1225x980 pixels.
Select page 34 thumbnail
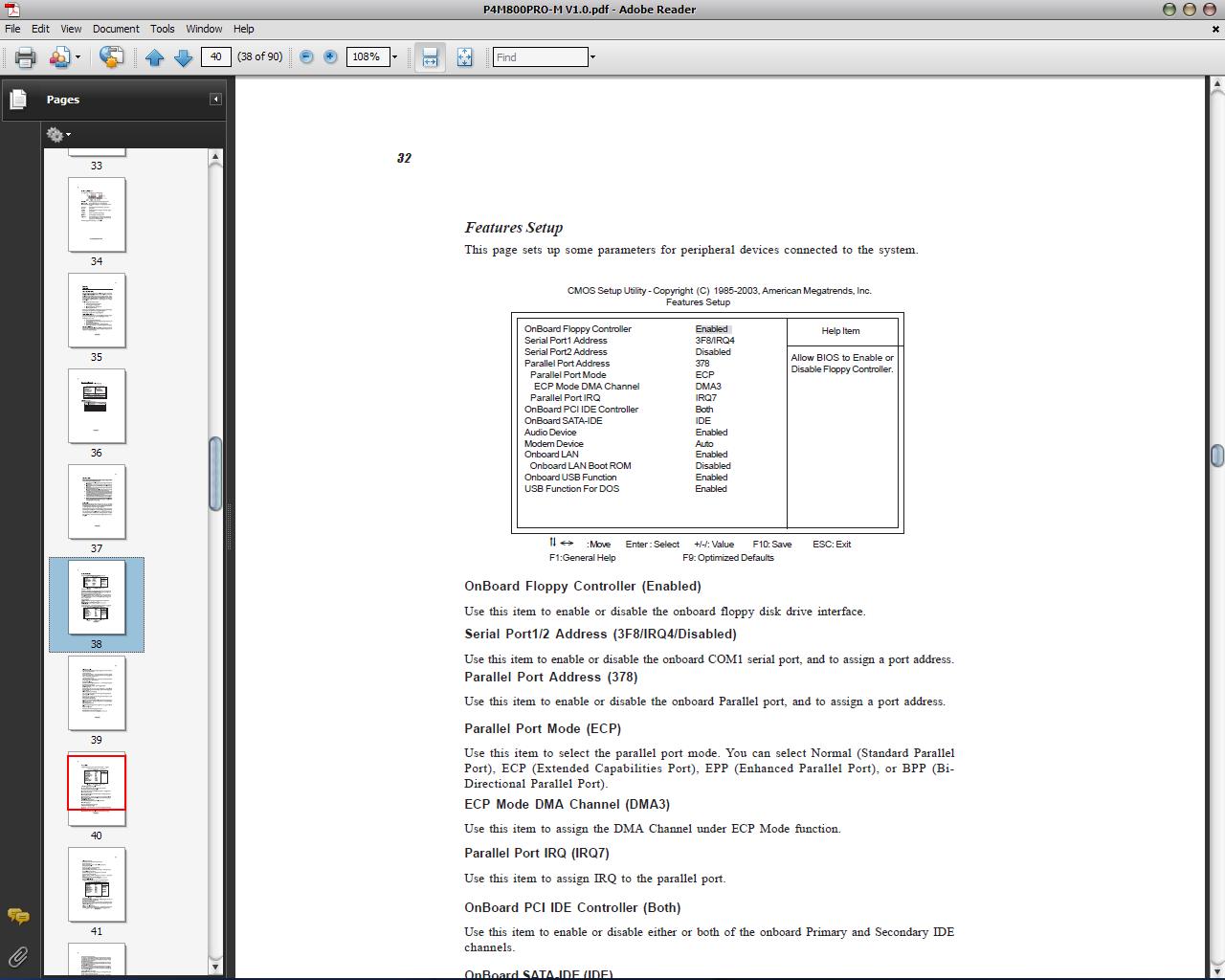click(97, 214)
